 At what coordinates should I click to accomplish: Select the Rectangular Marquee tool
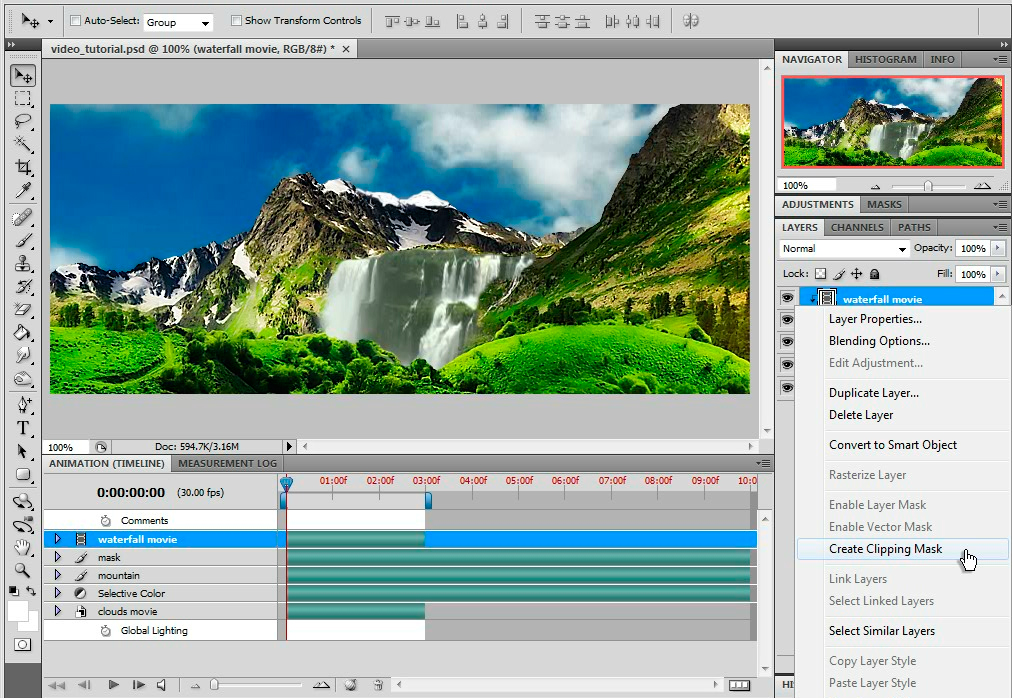(23, 99)
